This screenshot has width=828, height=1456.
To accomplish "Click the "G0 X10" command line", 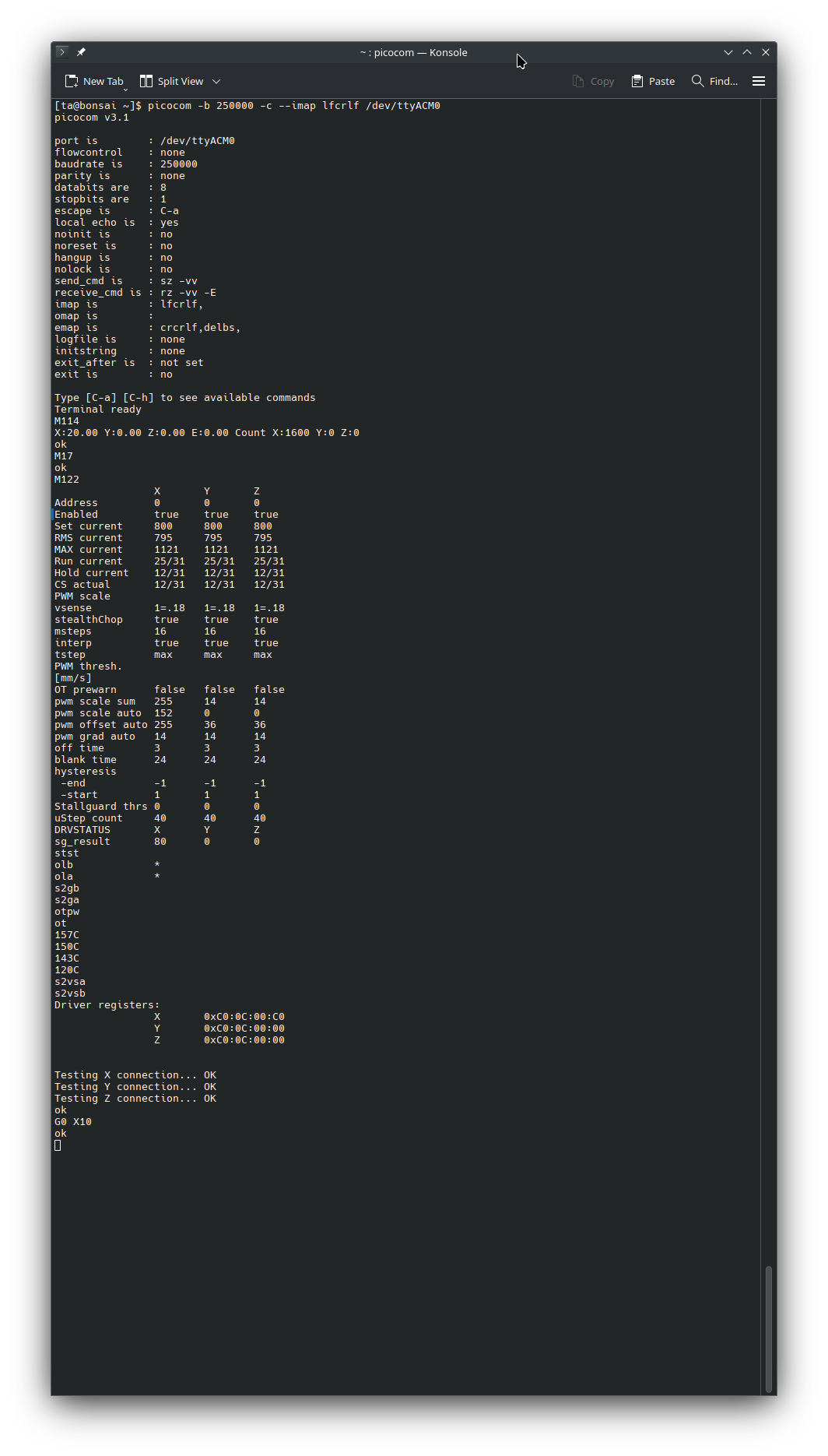I will click(x=73, y=1122).
